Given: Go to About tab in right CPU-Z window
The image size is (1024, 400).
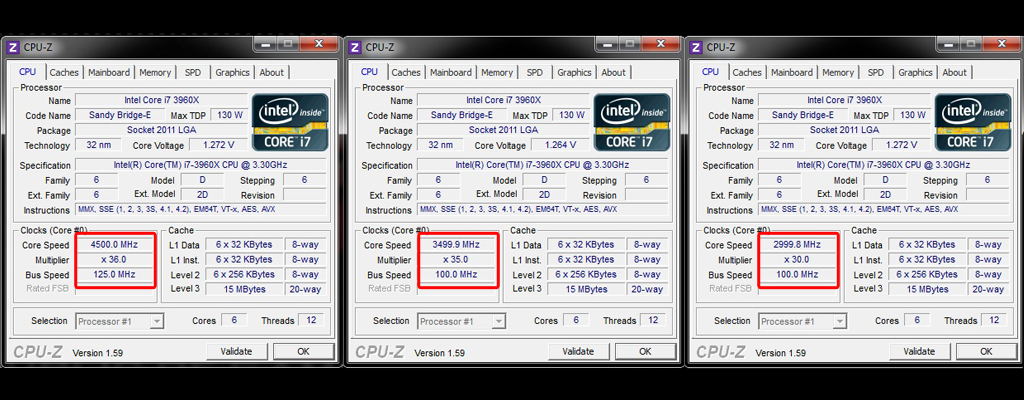Looking at the screenshot, I should (954, 73).
